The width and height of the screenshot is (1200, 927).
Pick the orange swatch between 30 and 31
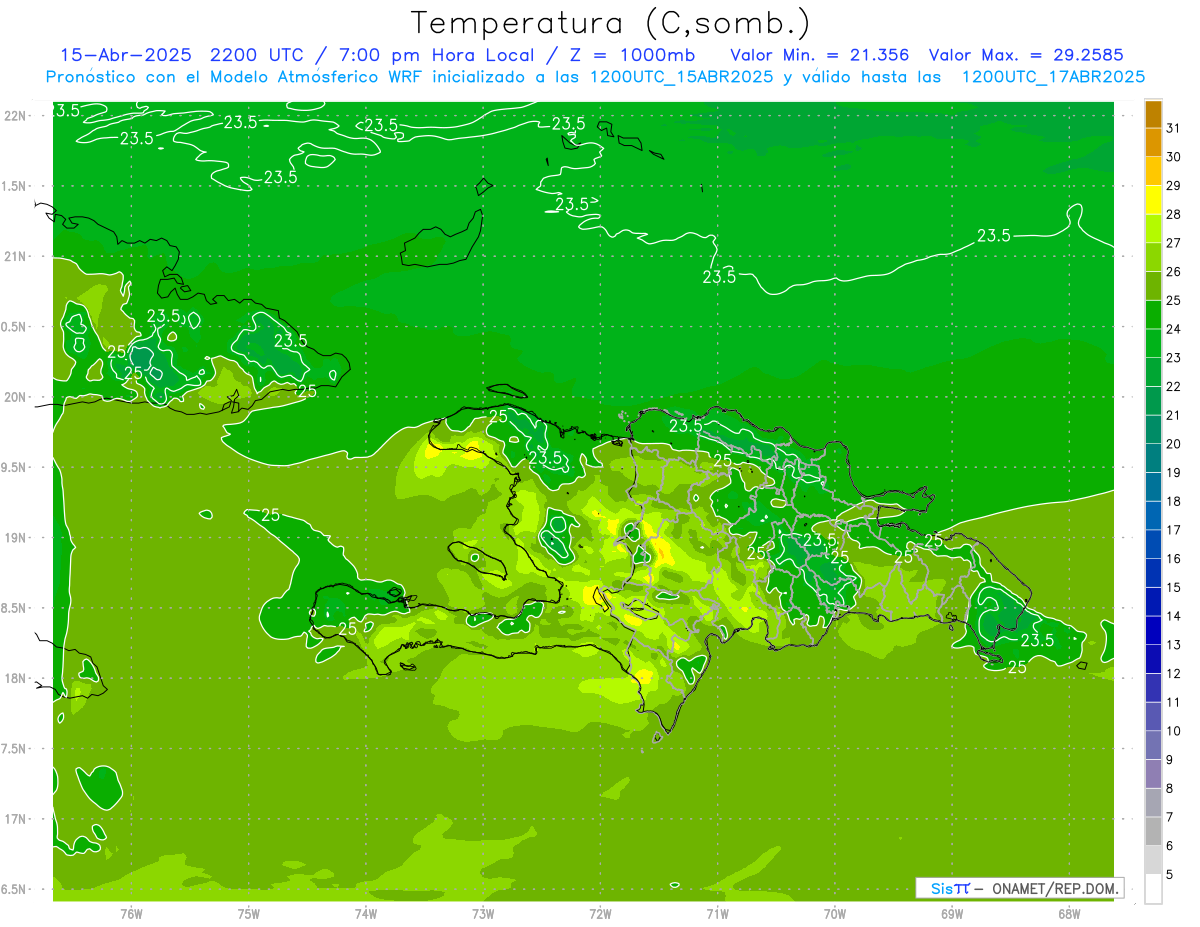tap(1153, 143)
